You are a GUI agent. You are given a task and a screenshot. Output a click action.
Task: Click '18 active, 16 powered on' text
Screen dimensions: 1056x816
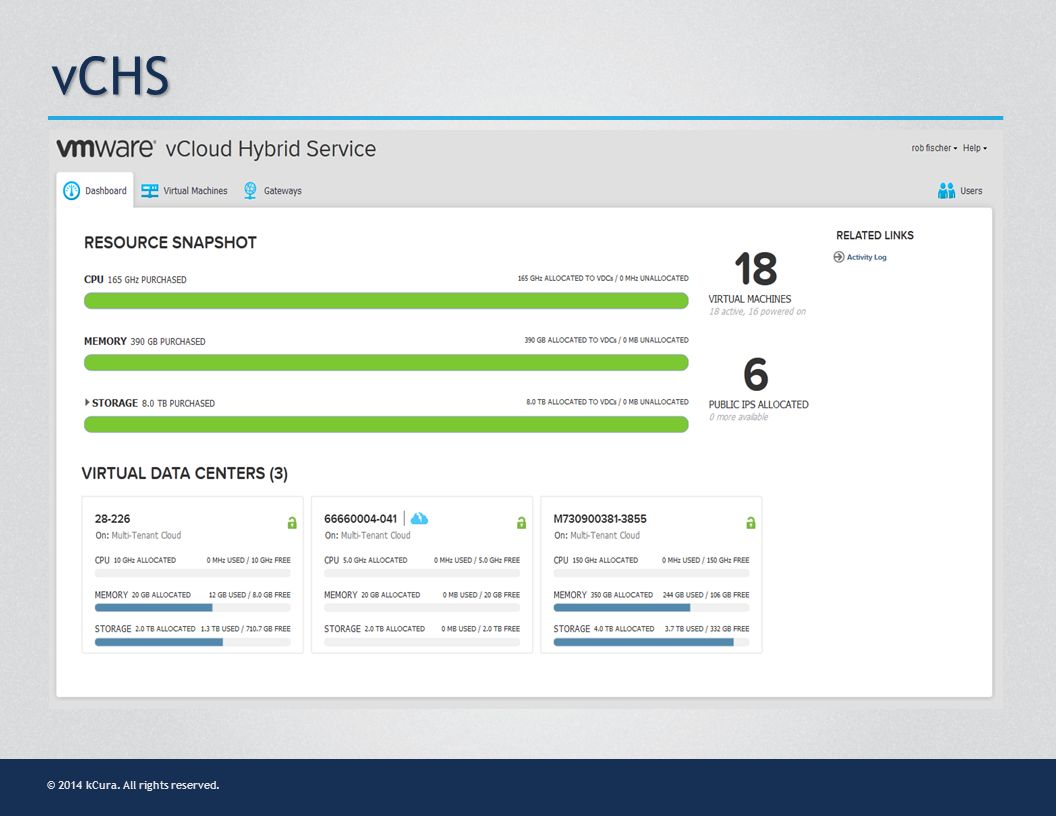click(x=757, y=311)
